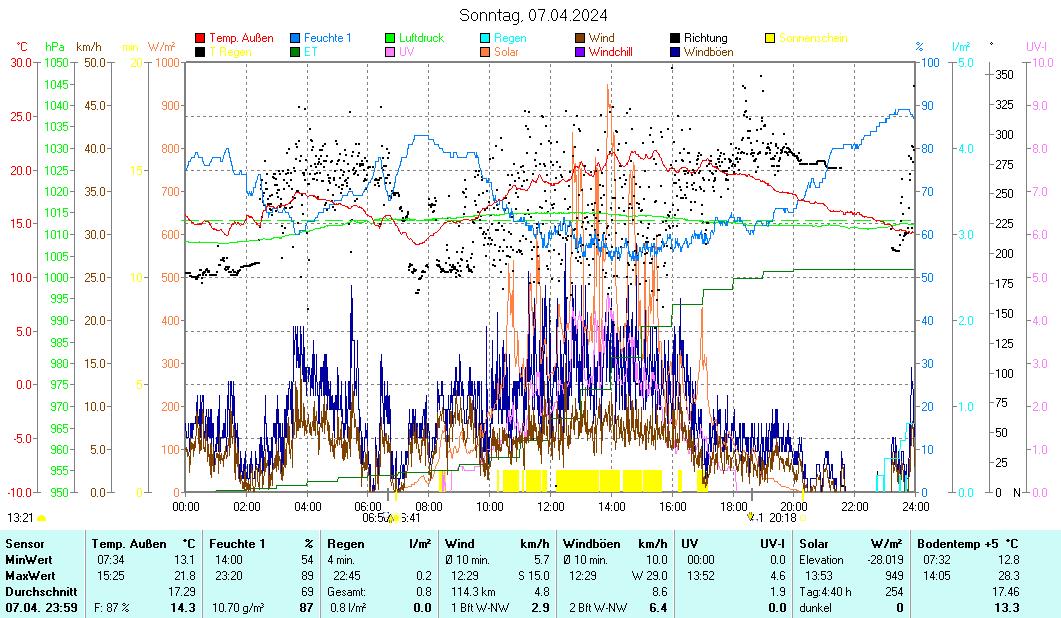Viewport: 1061px width, 618px height.
Task: Select the Luftdruck legend label
Action: [x=422, y=39]
